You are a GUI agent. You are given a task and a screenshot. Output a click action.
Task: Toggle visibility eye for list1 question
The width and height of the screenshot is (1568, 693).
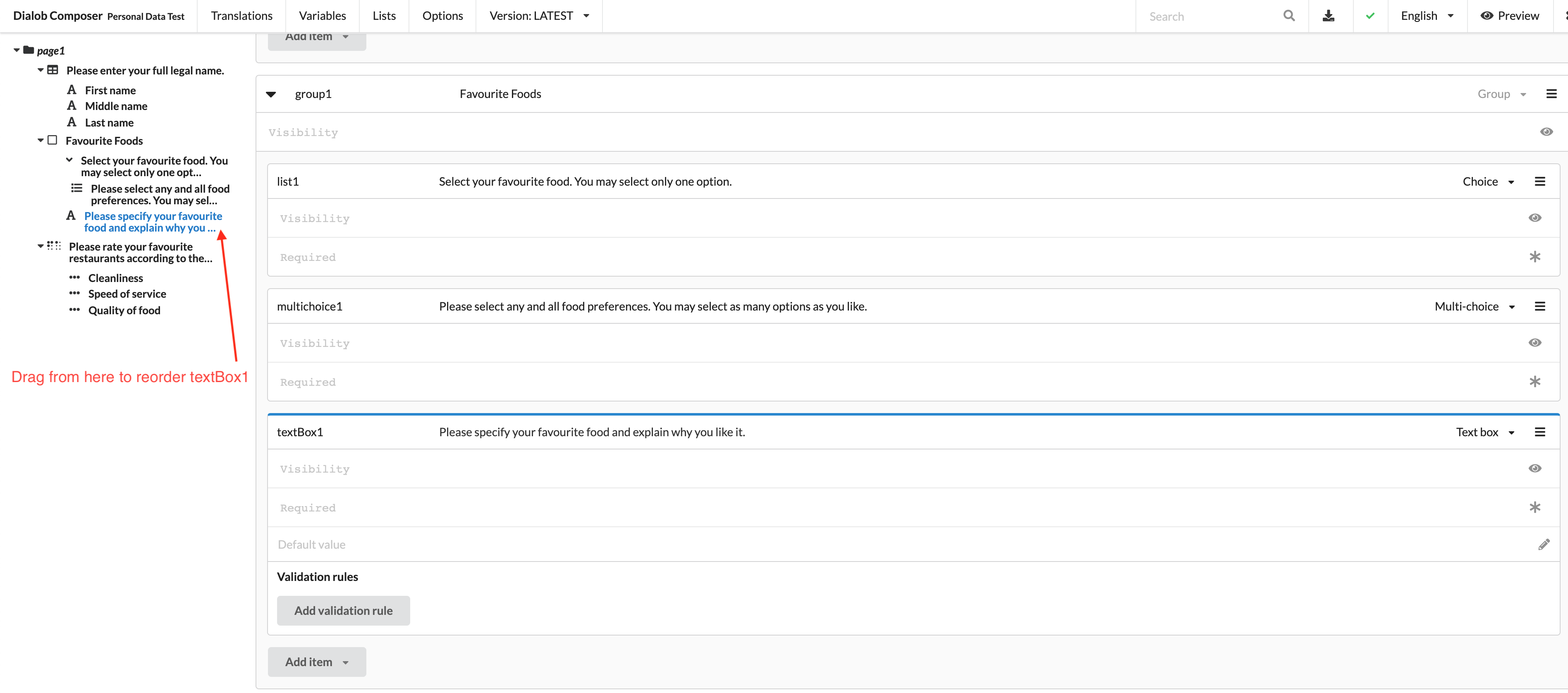pyautogui.click(x=1535, y=217)
